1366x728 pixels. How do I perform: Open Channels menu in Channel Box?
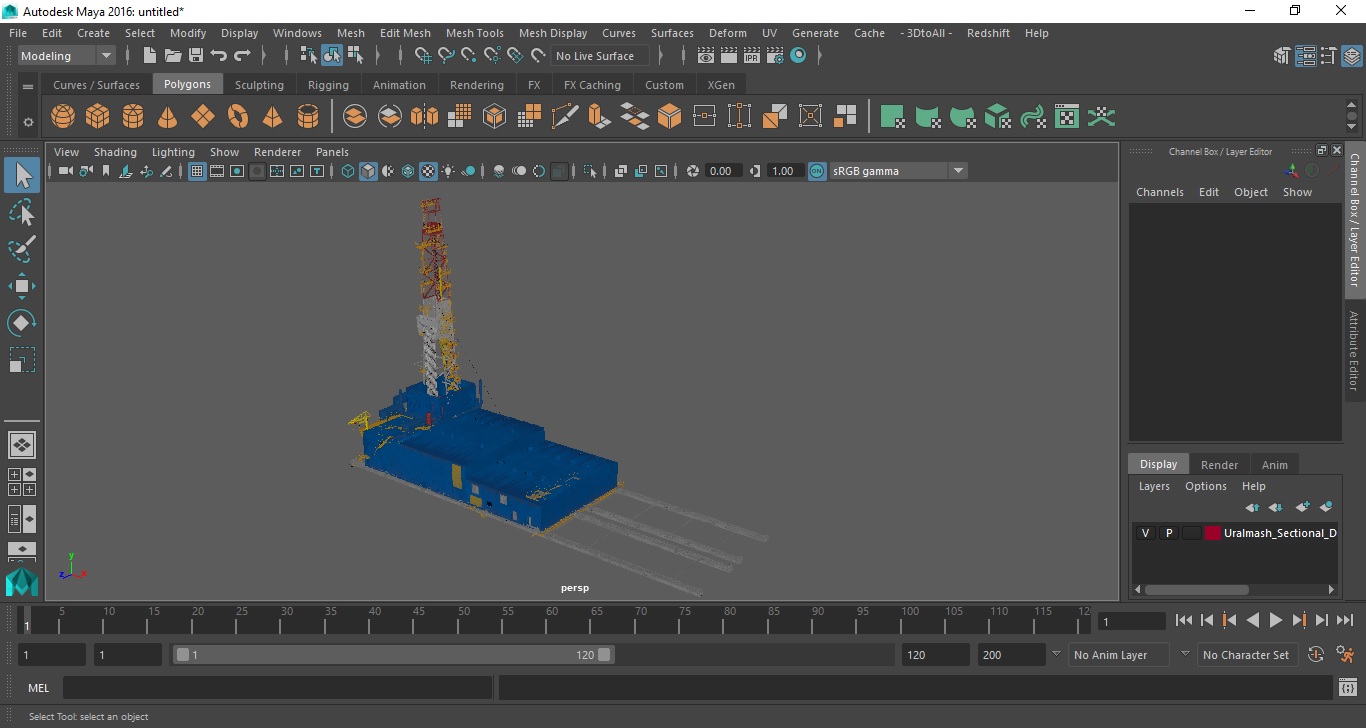pos(1159,192)
